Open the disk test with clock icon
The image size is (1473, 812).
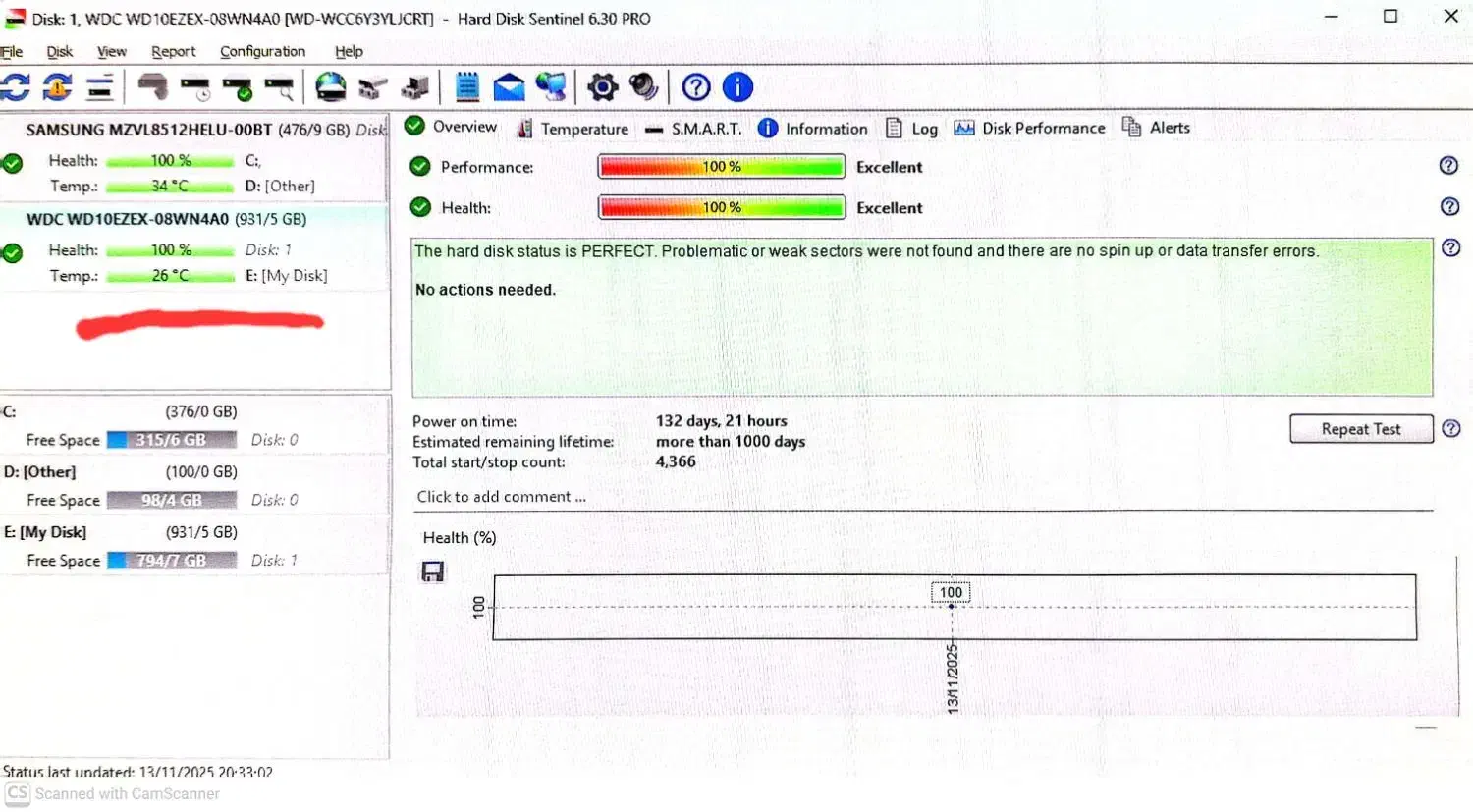click(195, 88)
